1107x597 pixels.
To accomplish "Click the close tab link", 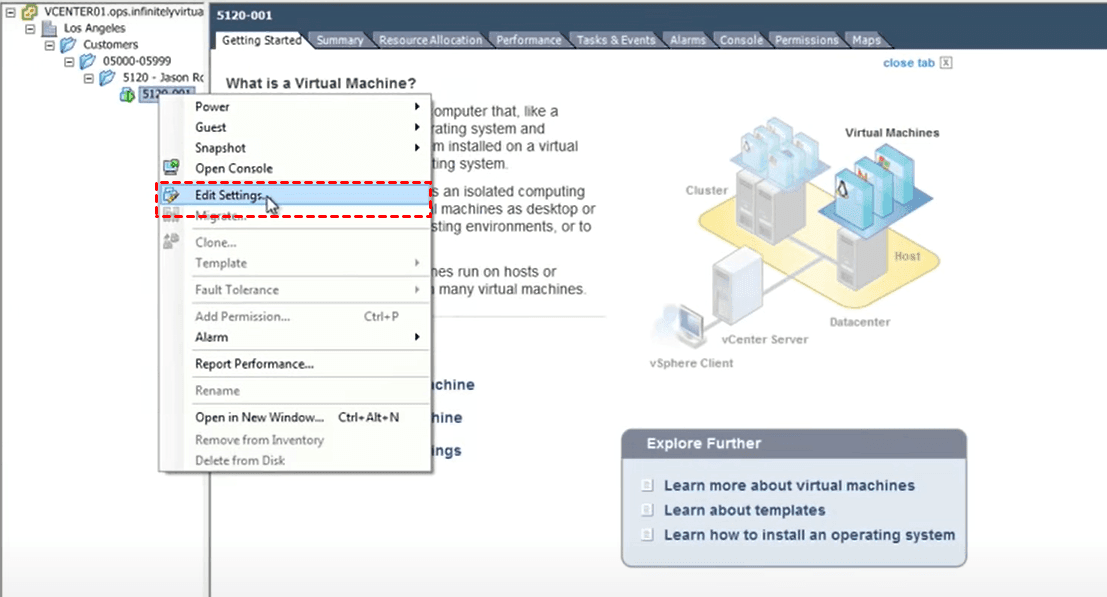I will [x=909, y=63].
